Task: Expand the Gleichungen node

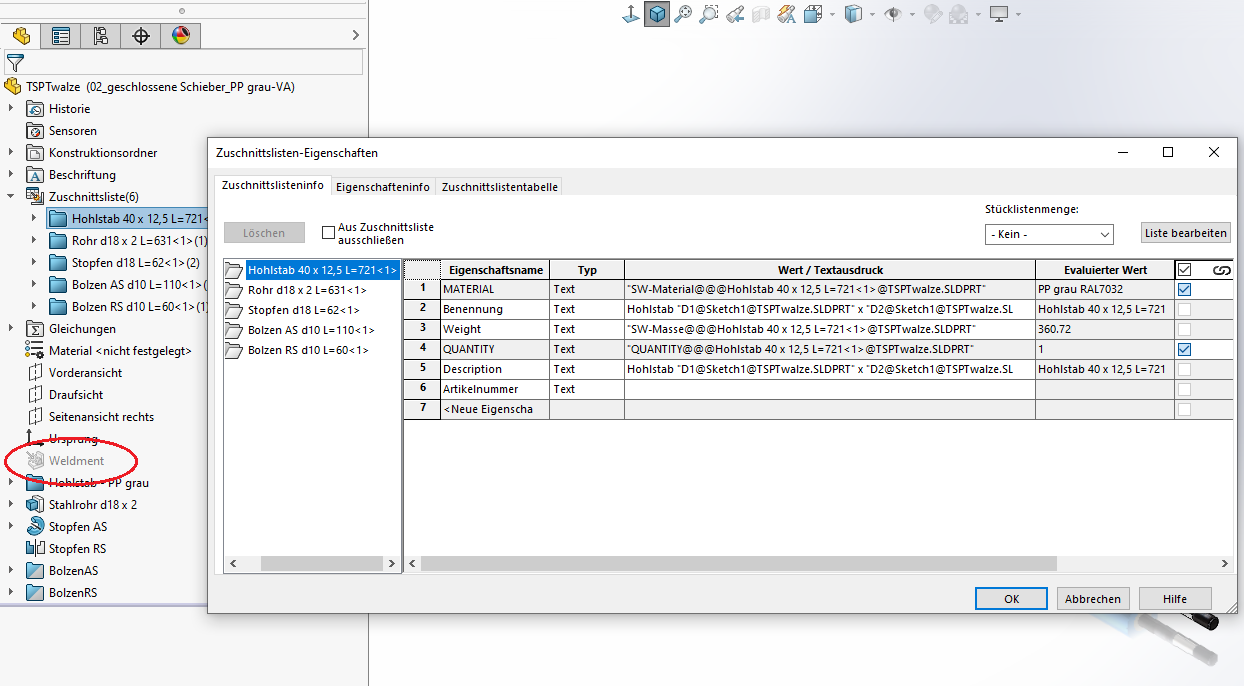Action: click(x=10, y=329)
